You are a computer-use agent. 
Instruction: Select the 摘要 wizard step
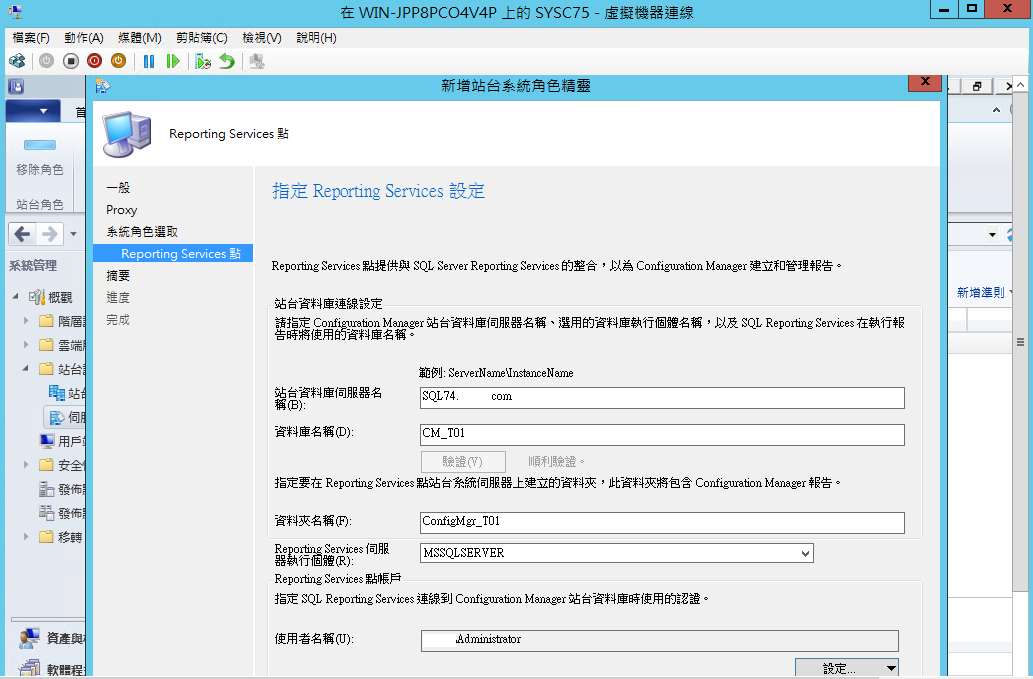tap(119, 276)
